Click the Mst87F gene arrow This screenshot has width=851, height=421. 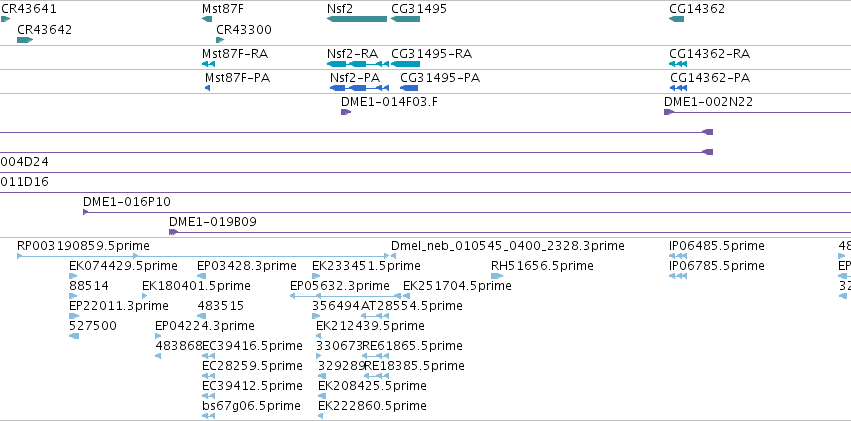pos(207,19)
